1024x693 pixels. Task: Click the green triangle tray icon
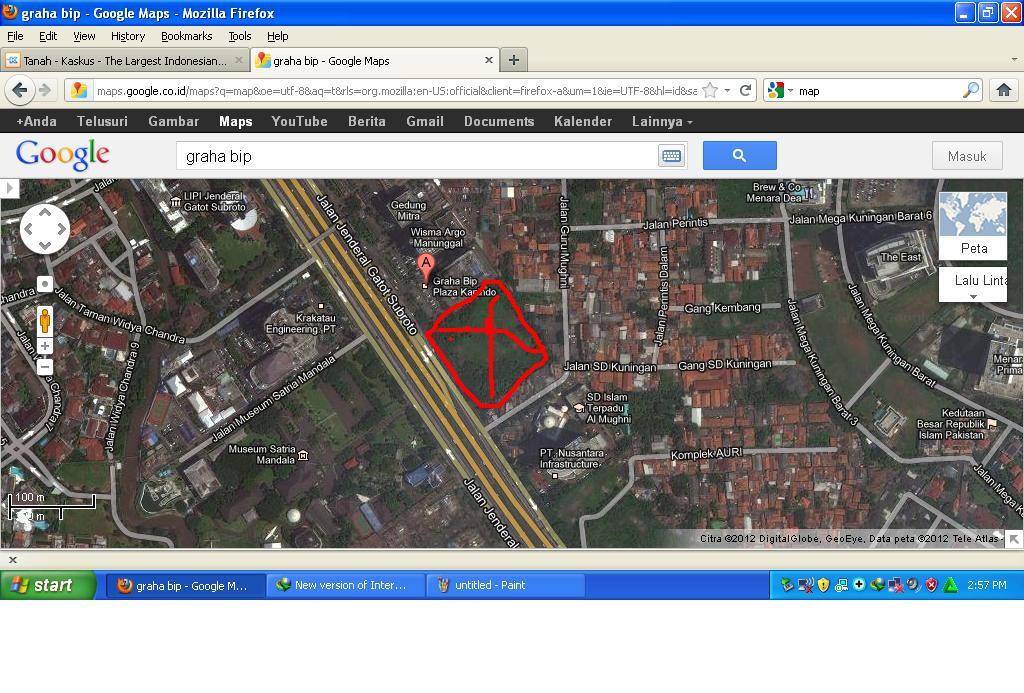point(951,585)
